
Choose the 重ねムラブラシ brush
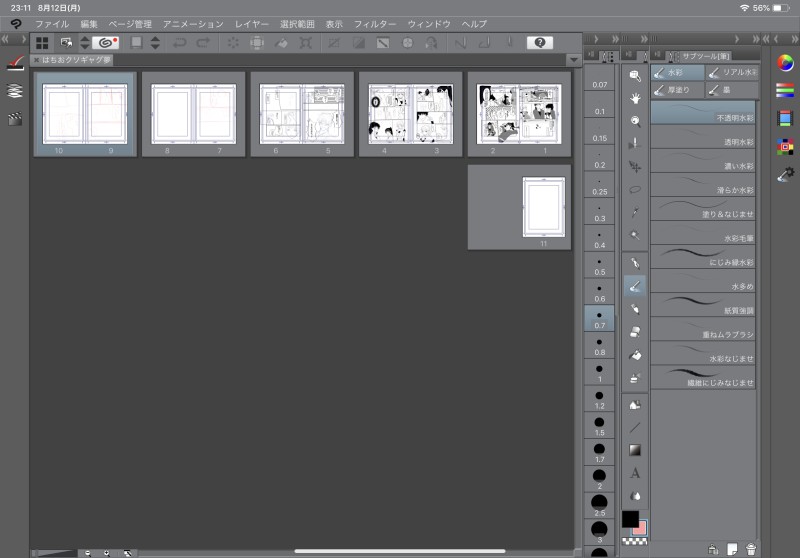click(x=703, y=329)
